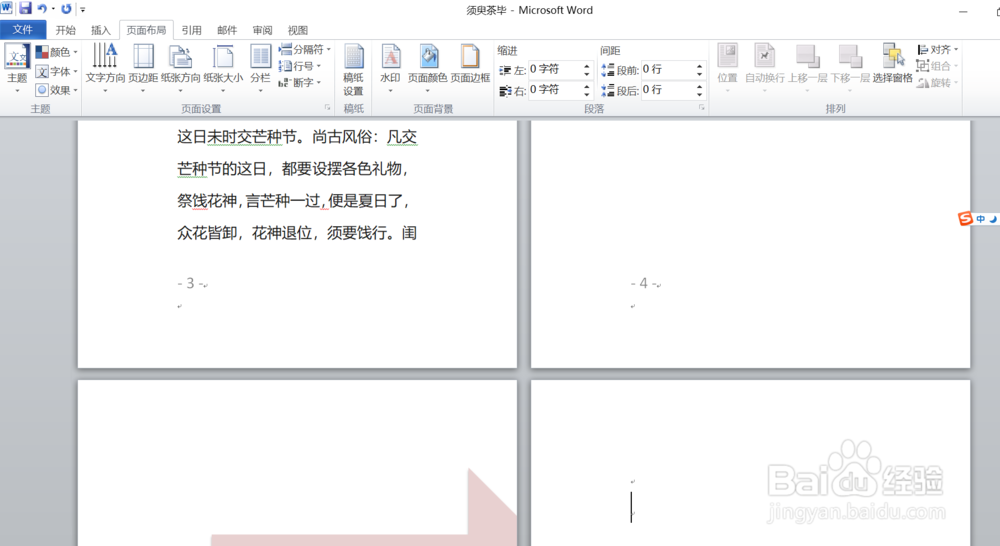
Task: Open the Paragraph dialog launcher
Action: point(702,108)
